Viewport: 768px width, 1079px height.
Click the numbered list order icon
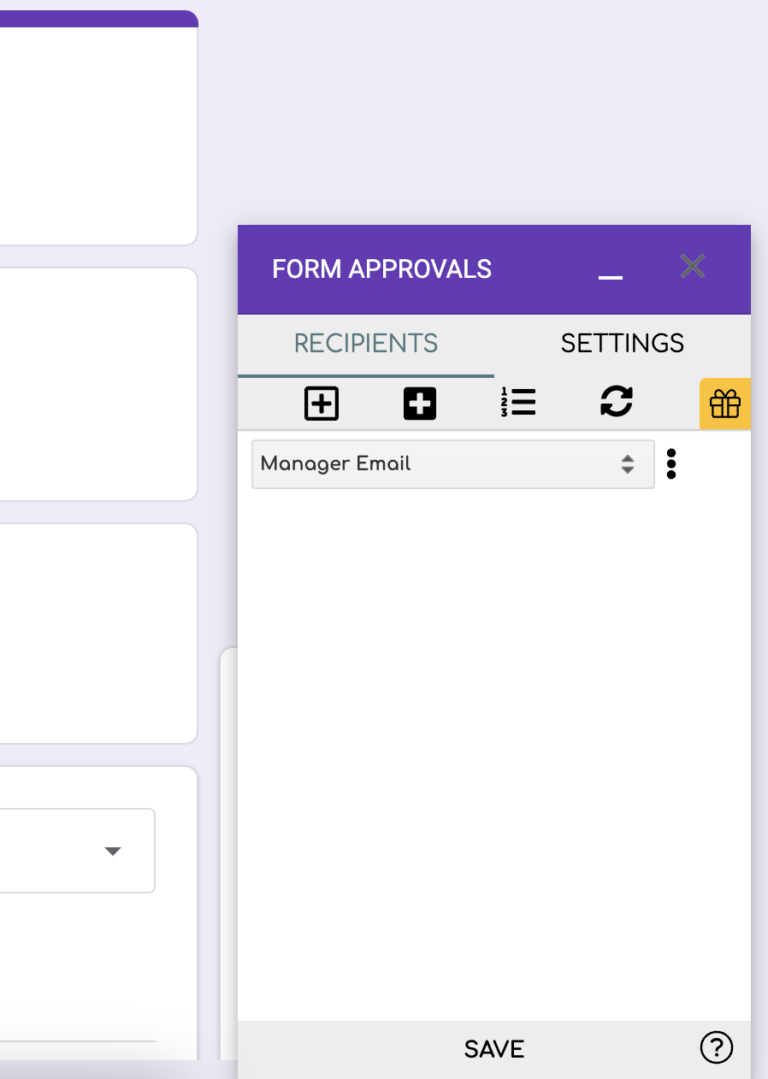coord(518,402)
